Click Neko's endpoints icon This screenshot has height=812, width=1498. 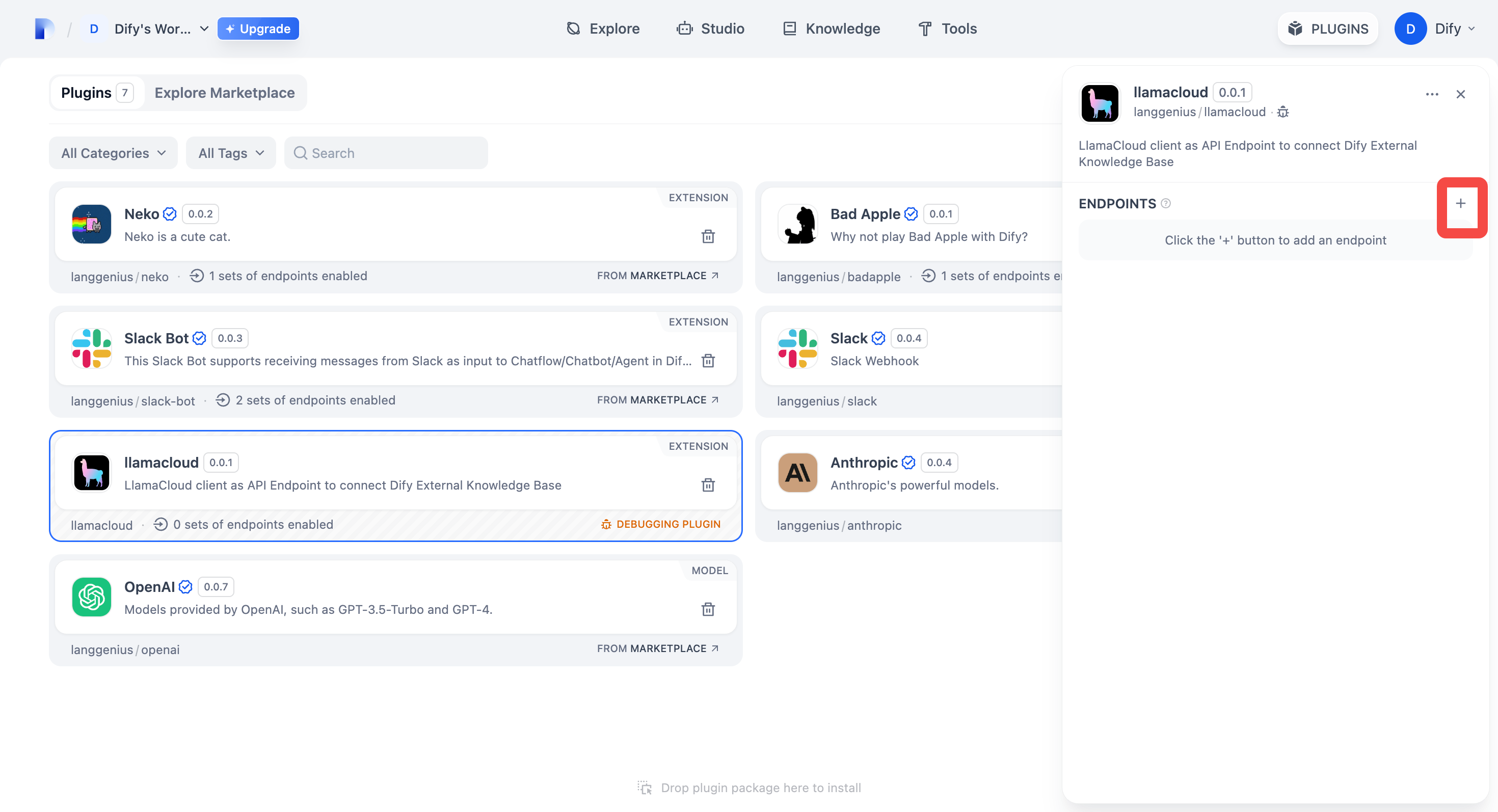(x=197, y=276)
